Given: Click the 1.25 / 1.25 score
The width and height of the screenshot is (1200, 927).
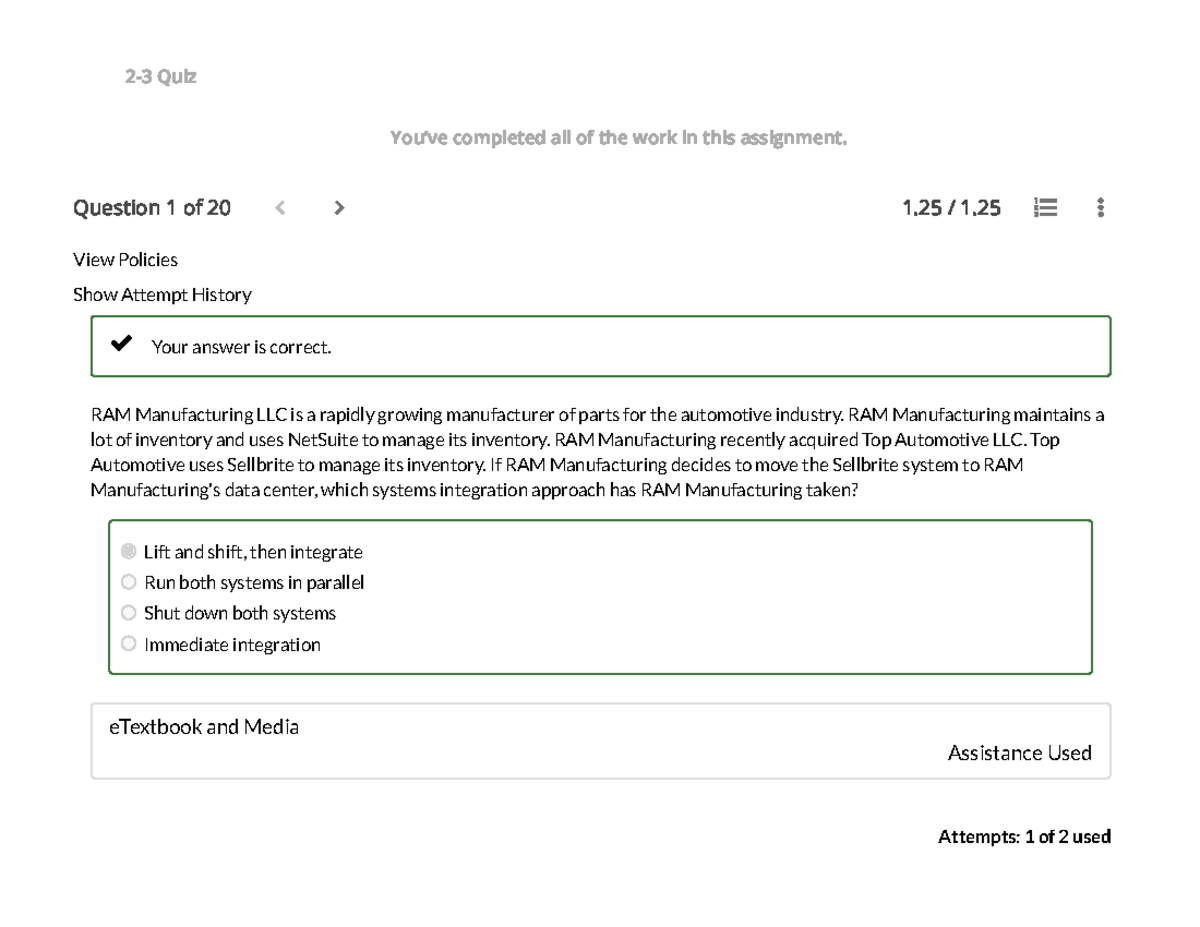Looking at the screenshot, I should [950, 208].
